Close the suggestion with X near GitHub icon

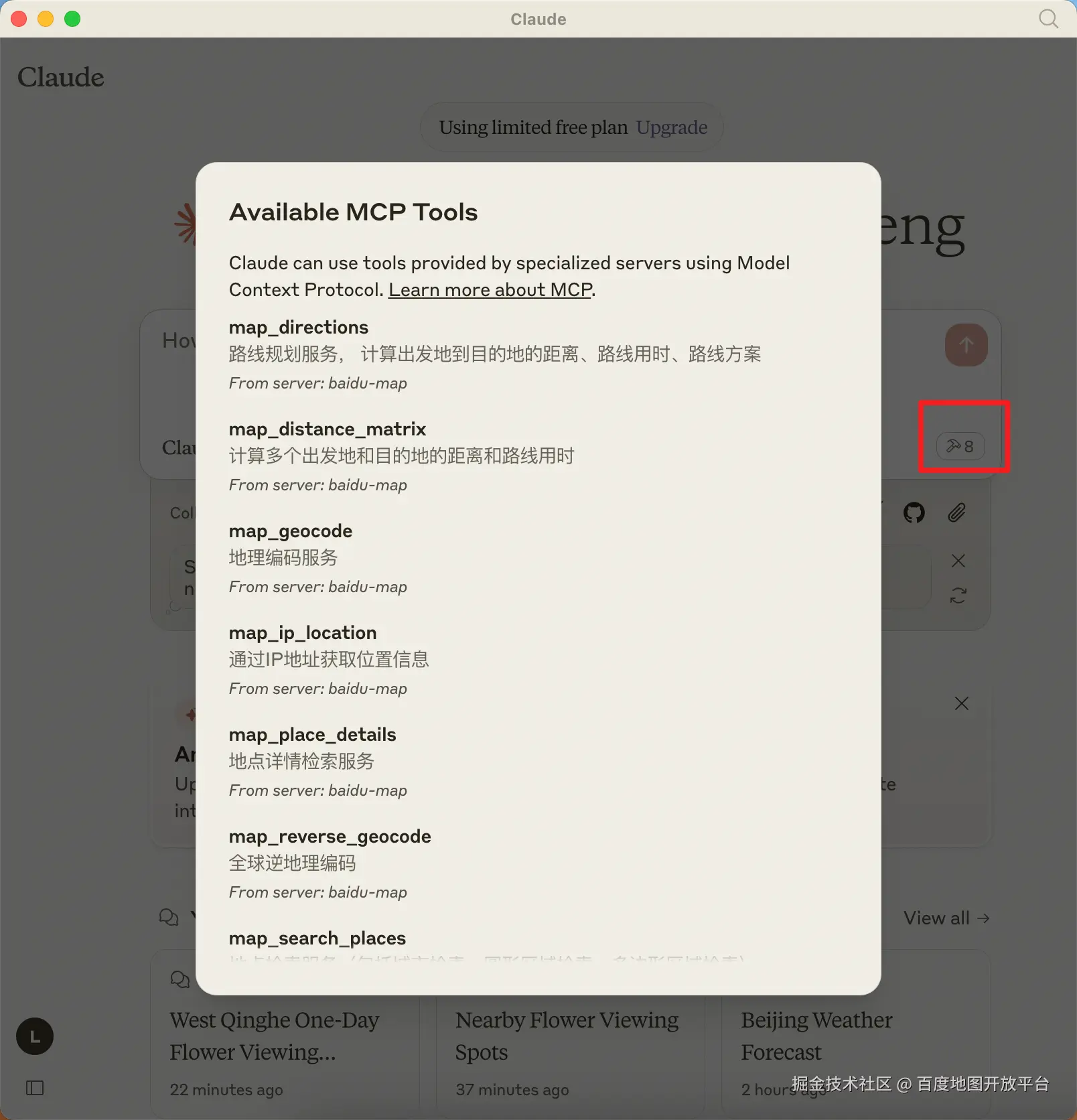pyautogui.click(x=958, y=561)
